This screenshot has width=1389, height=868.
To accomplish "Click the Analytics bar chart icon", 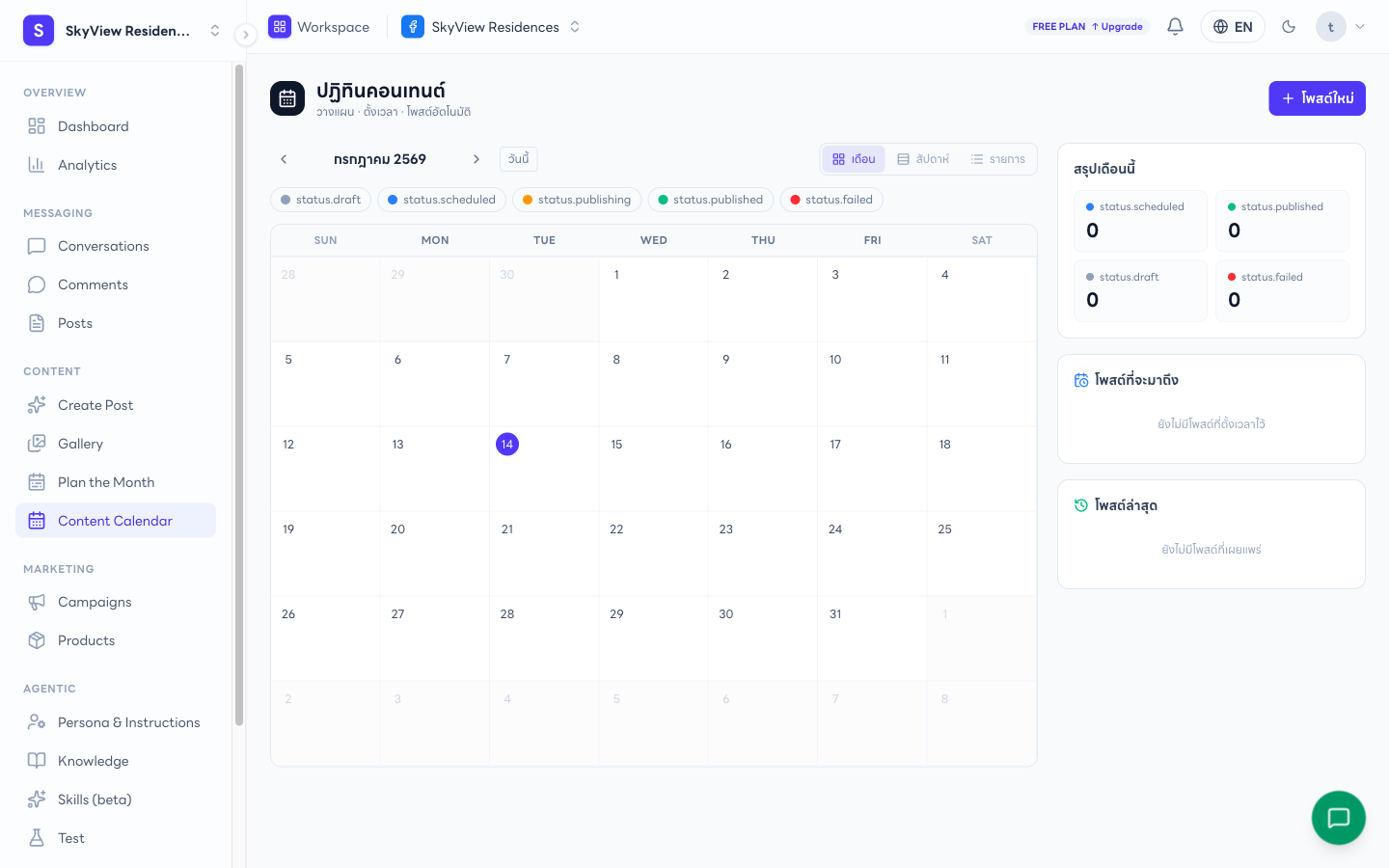I will 37,165.
